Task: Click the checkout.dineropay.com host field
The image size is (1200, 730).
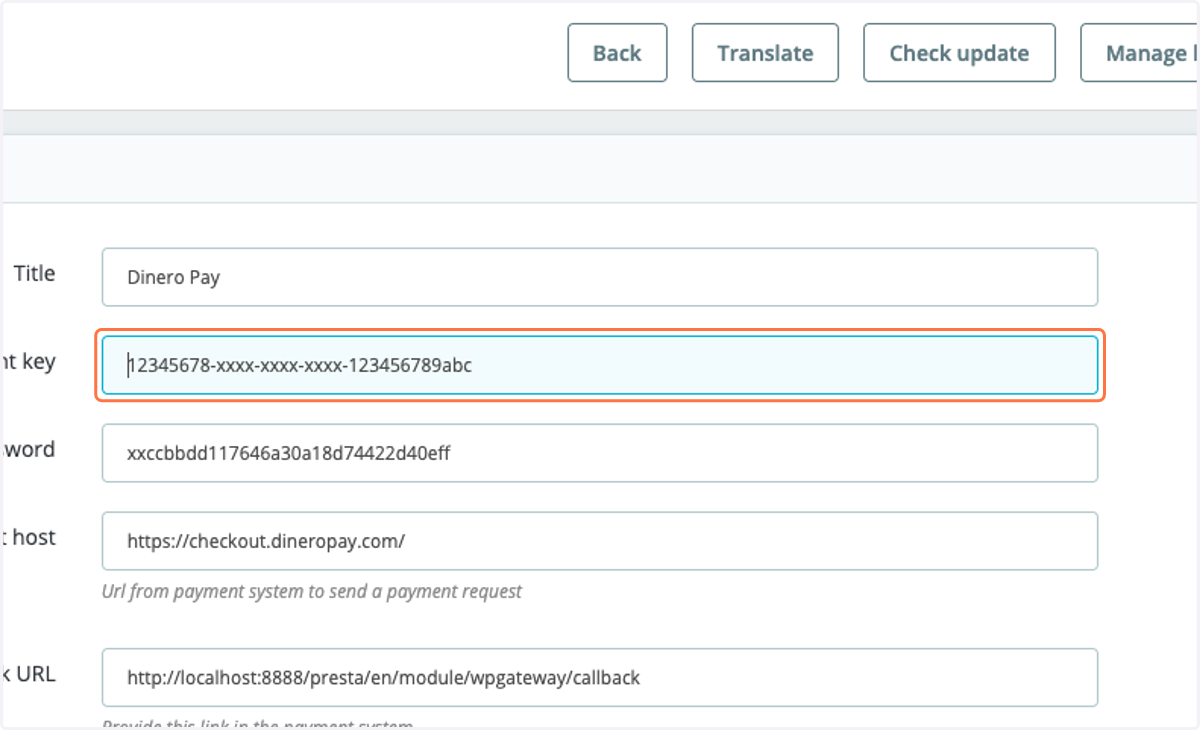Action: click(x=600, y=541)
